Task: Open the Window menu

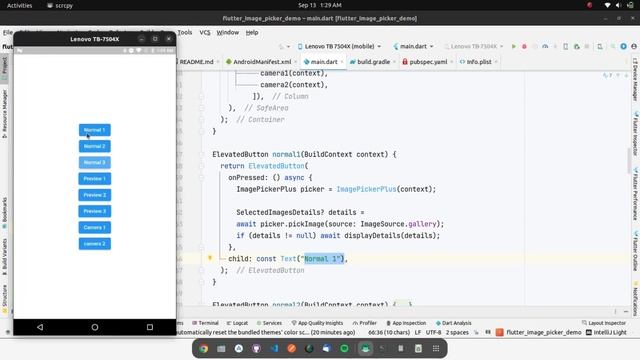Action: pos(228,32)
